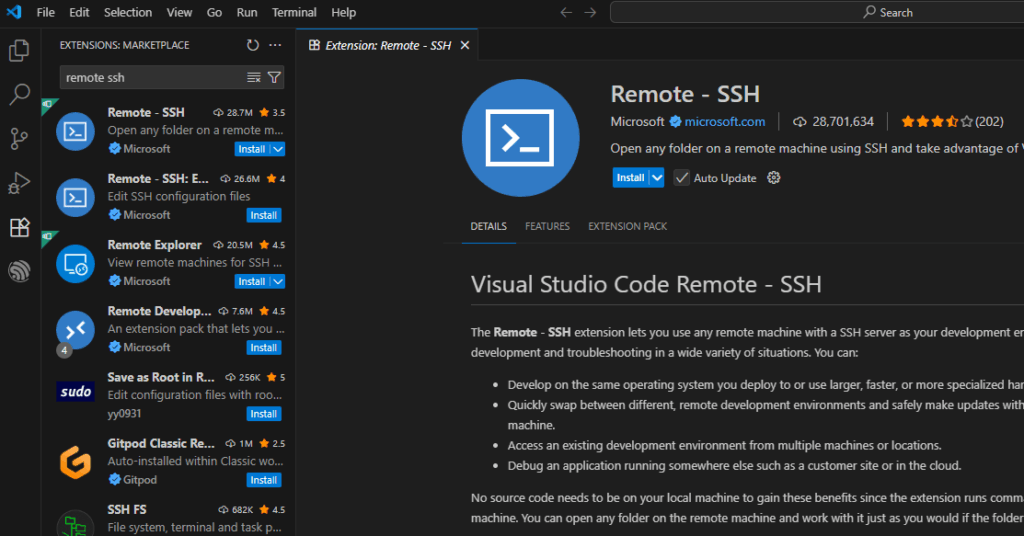
Task: Expand Install dropdown for Remote - SSH list item
Action: [x=278, y=149]
